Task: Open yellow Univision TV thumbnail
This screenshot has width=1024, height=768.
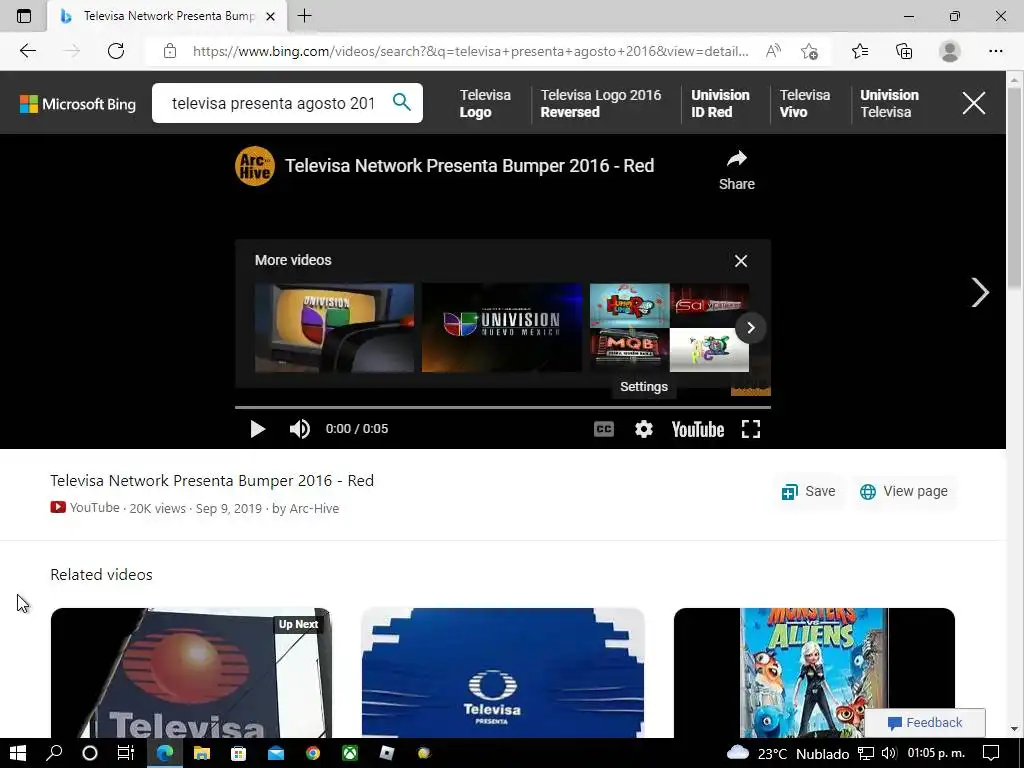Action: [x=334, y=328]
